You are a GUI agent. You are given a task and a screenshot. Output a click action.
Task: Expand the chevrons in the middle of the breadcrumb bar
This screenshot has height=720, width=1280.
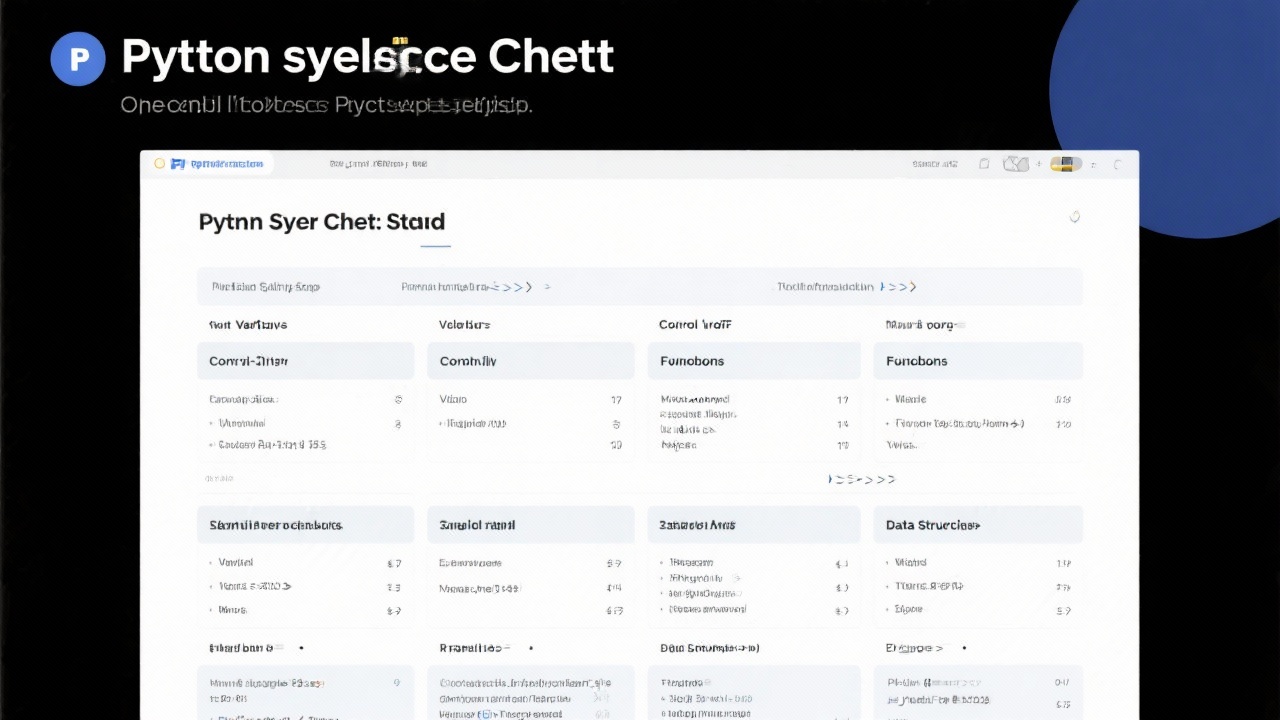[517, 287]
